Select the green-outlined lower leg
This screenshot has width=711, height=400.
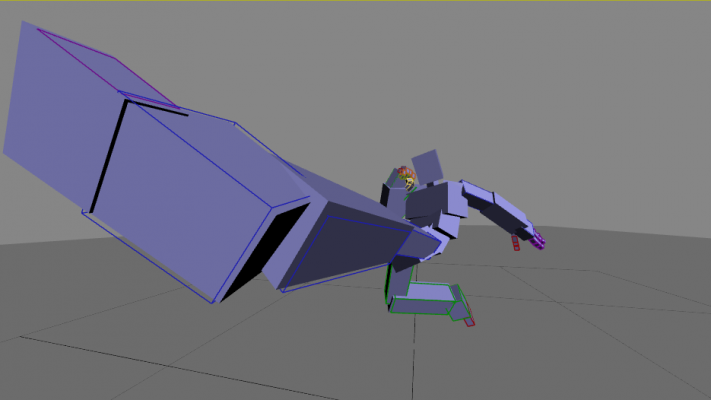click(423, 299)
